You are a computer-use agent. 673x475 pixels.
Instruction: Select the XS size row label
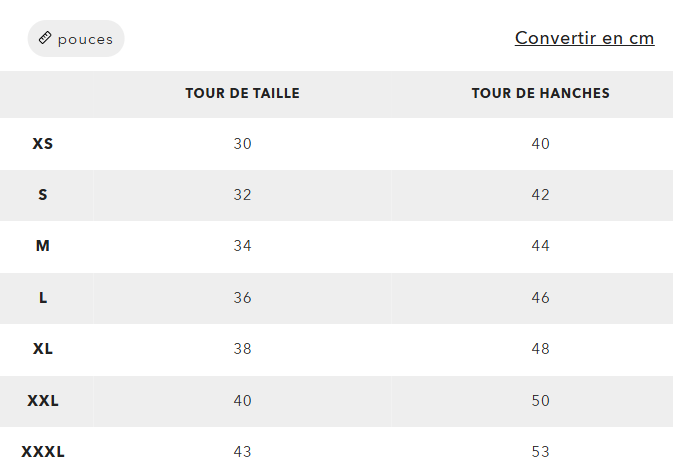point(43,144)
